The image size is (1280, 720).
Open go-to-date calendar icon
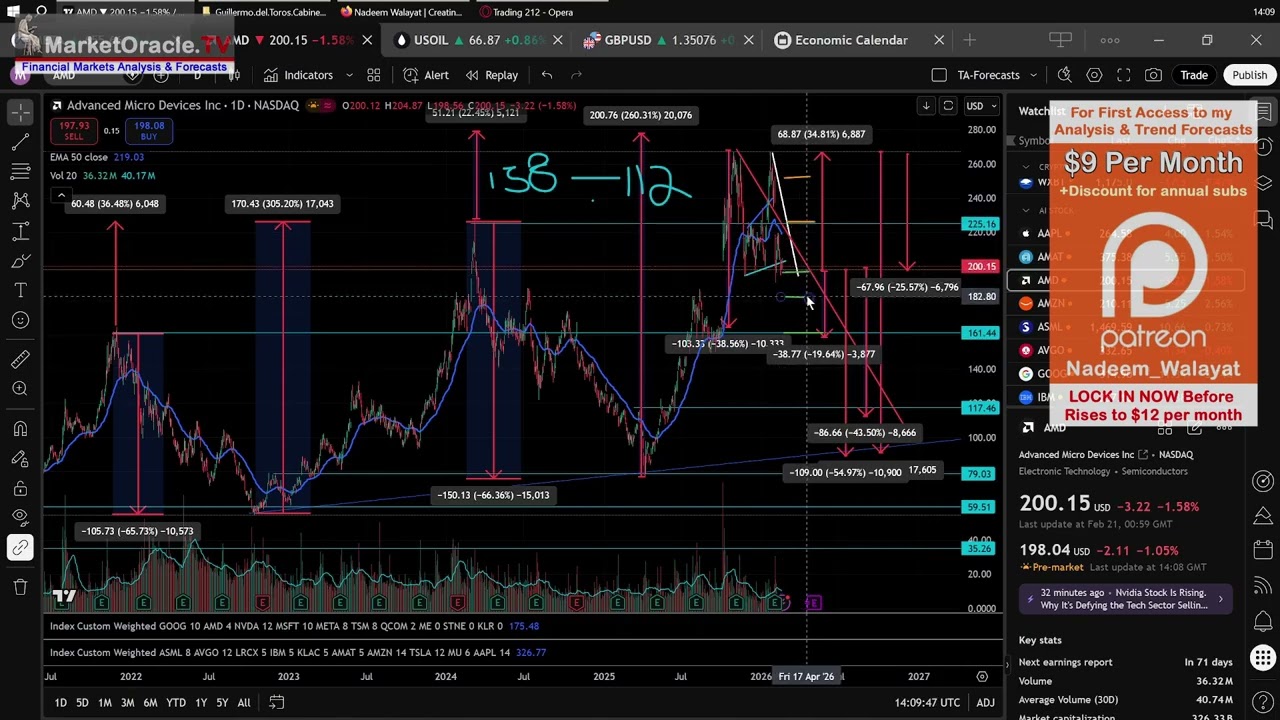click(x=276, y=703)
